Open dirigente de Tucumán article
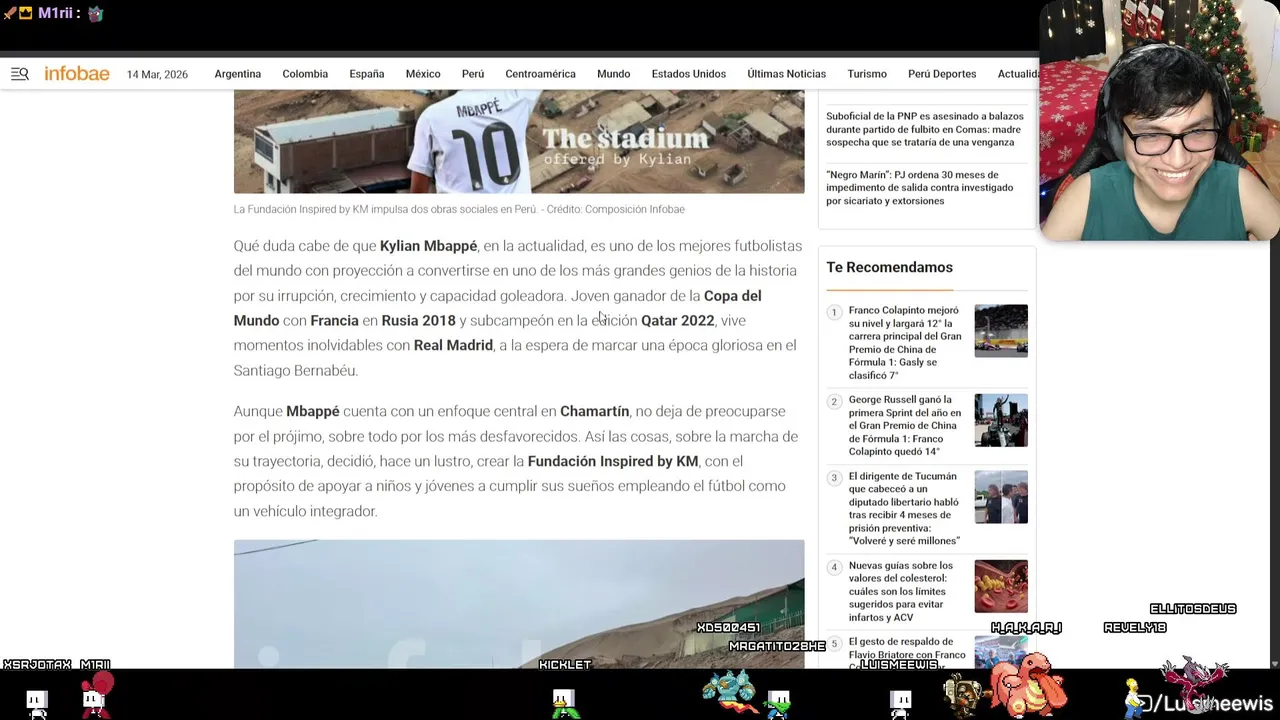Image resolution: width=1280 pixels, height=720 pixels. click(904, 509)
